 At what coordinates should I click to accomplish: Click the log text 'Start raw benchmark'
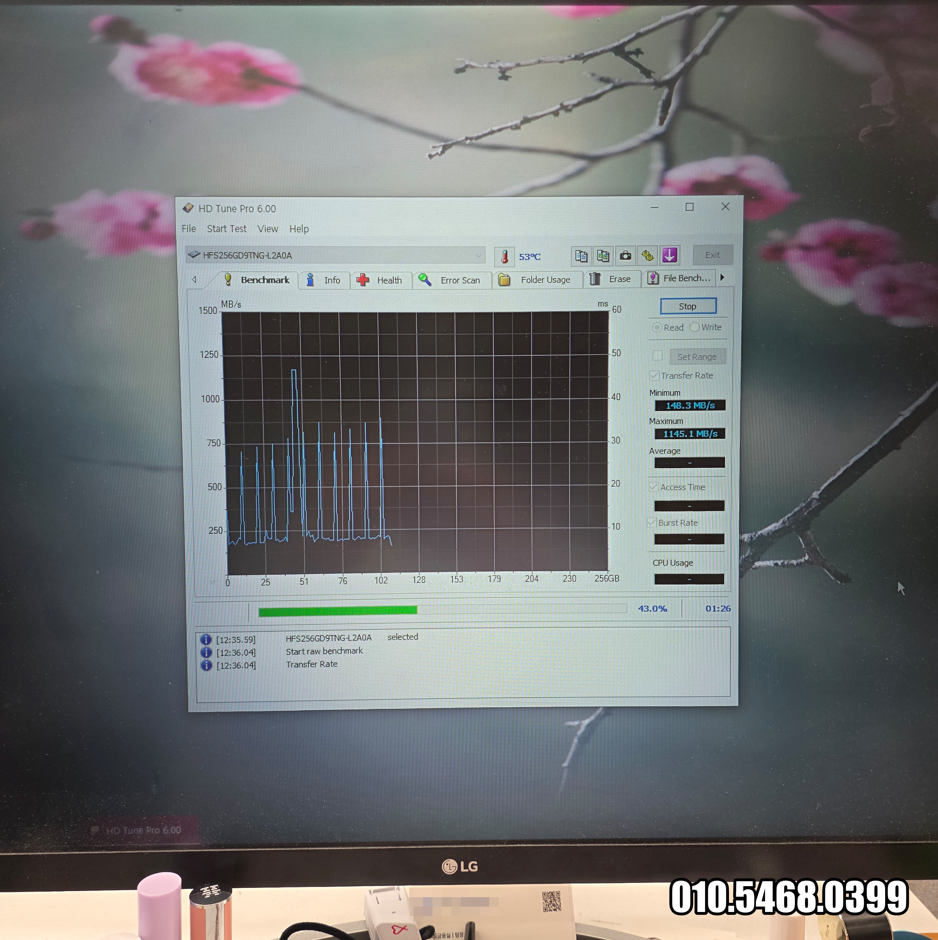[324, 651]
